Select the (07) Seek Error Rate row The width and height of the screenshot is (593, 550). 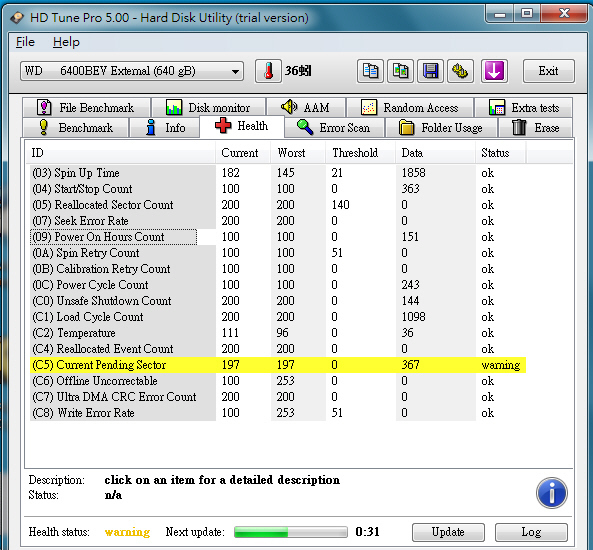pos(278,221)
